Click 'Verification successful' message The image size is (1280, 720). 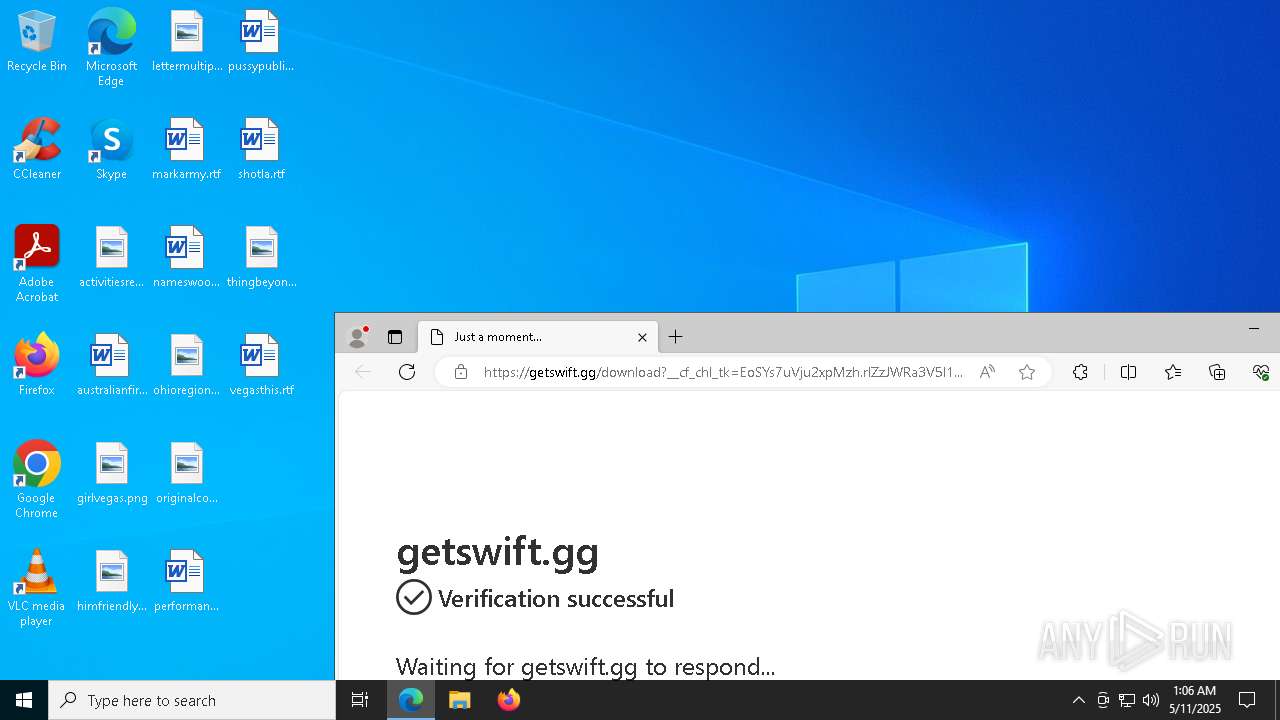[556, 598]
